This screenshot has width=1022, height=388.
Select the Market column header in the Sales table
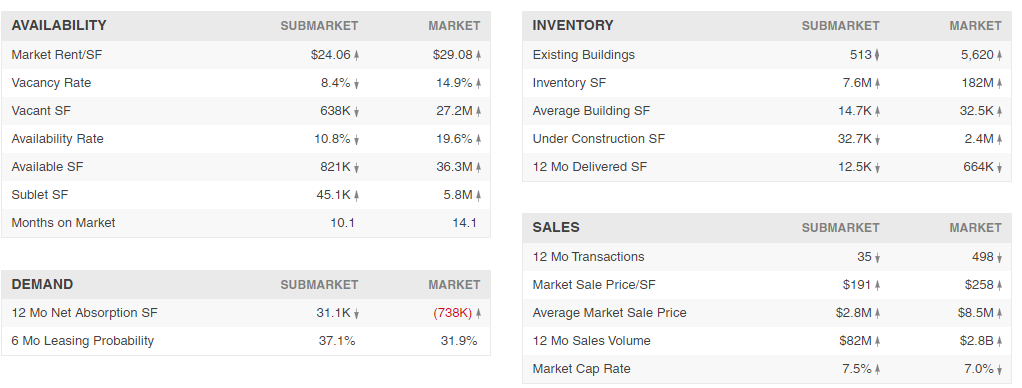975,228
